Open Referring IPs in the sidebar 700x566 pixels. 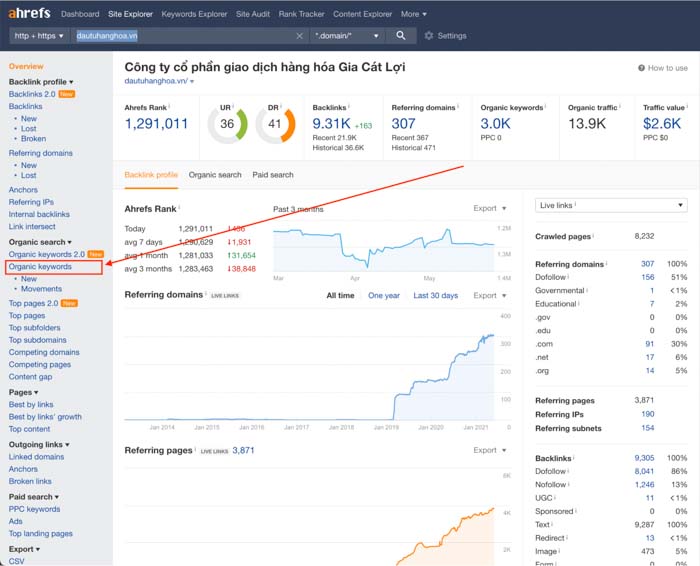pyautogui.click(x=31, y=202)
